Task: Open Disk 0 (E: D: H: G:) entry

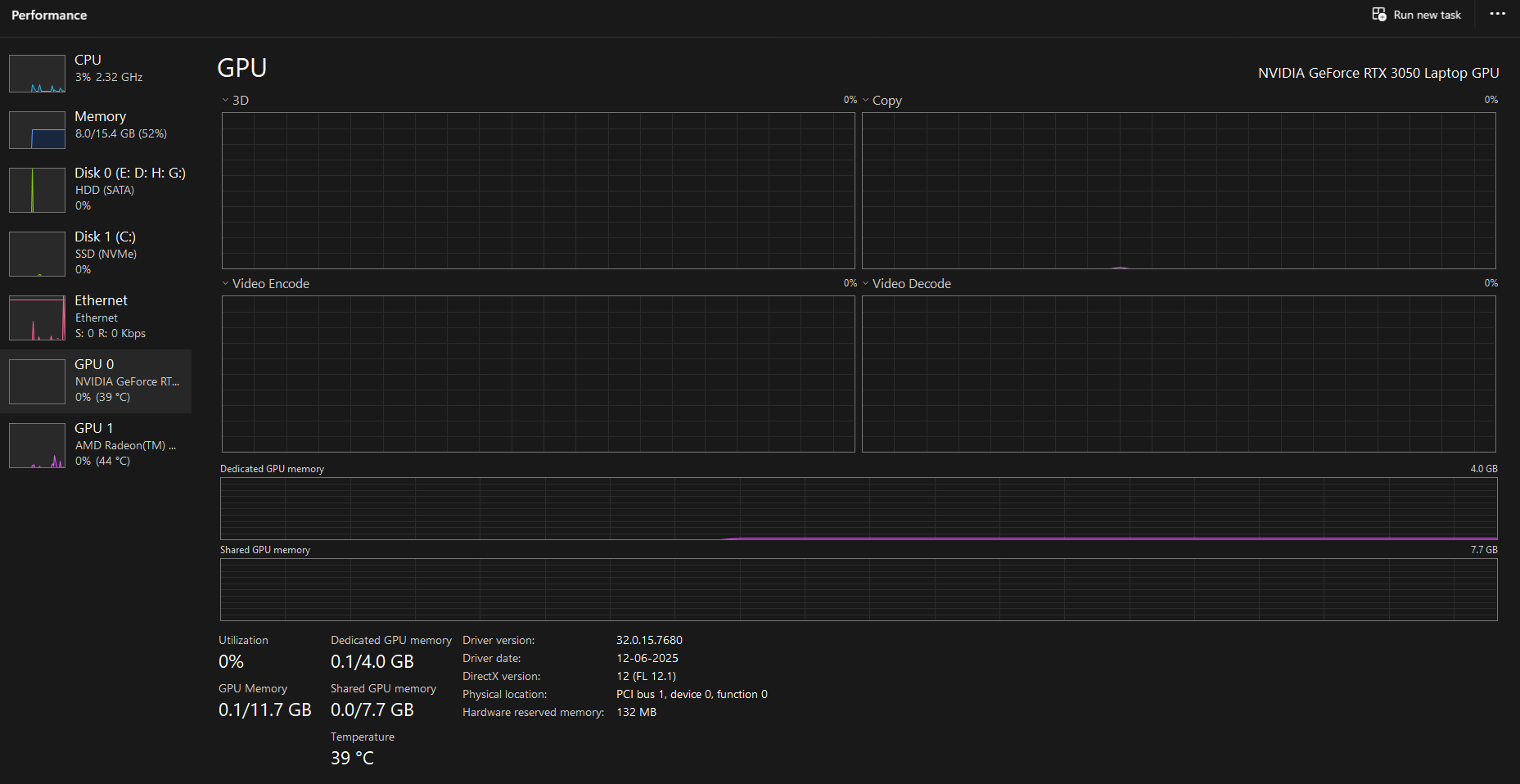Action: point(96,189)
